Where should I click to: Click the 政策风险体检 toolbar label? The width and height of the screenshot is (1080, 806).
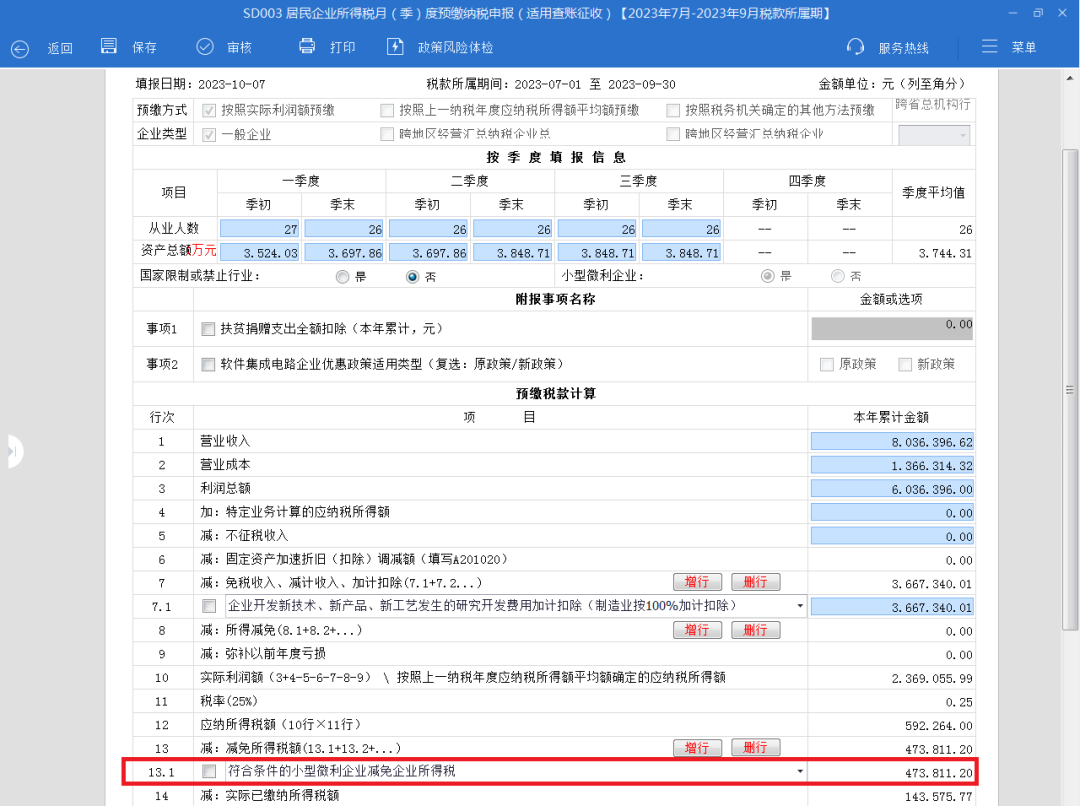(x=456, y=48)
